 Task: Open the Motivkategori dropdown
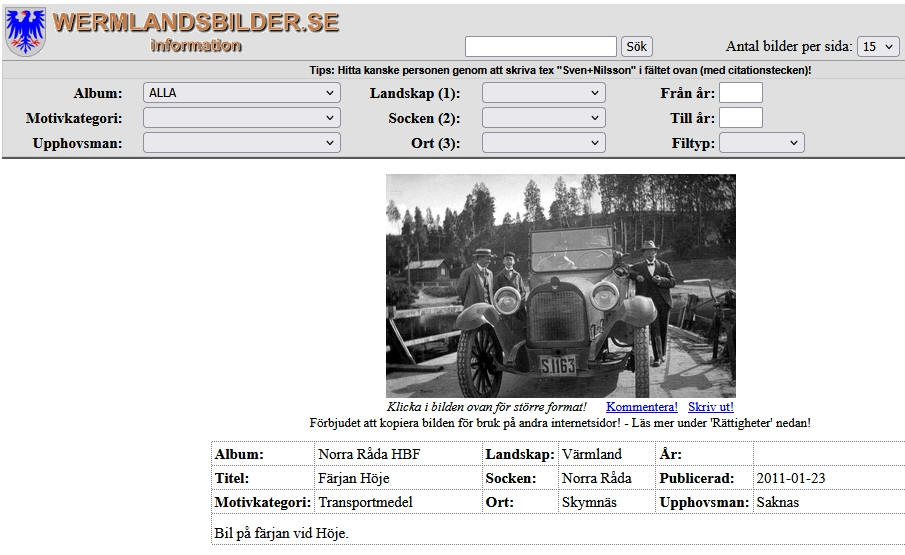coord(241,118)
